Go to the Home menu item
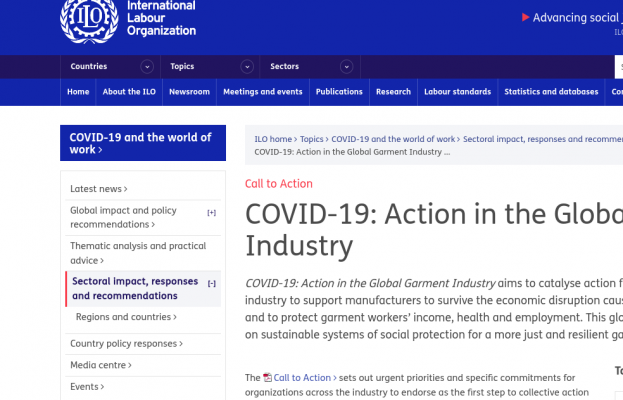This screenshot has width=623, height=400. click(x=78, y=92)
